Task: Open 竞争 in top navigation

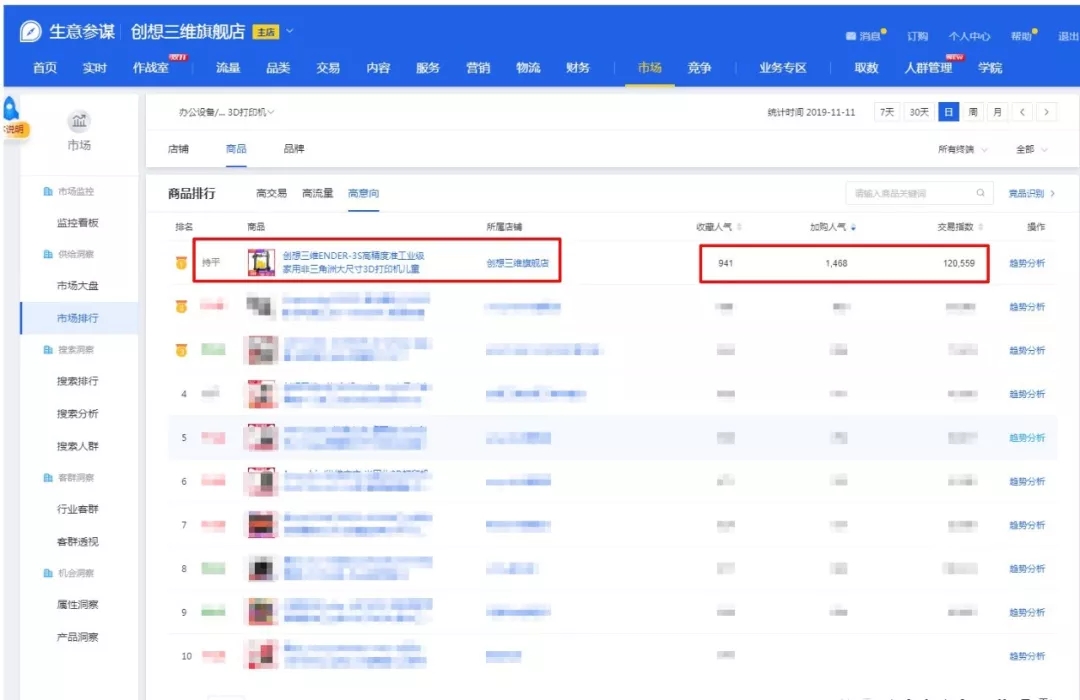Action: [699, 68]
